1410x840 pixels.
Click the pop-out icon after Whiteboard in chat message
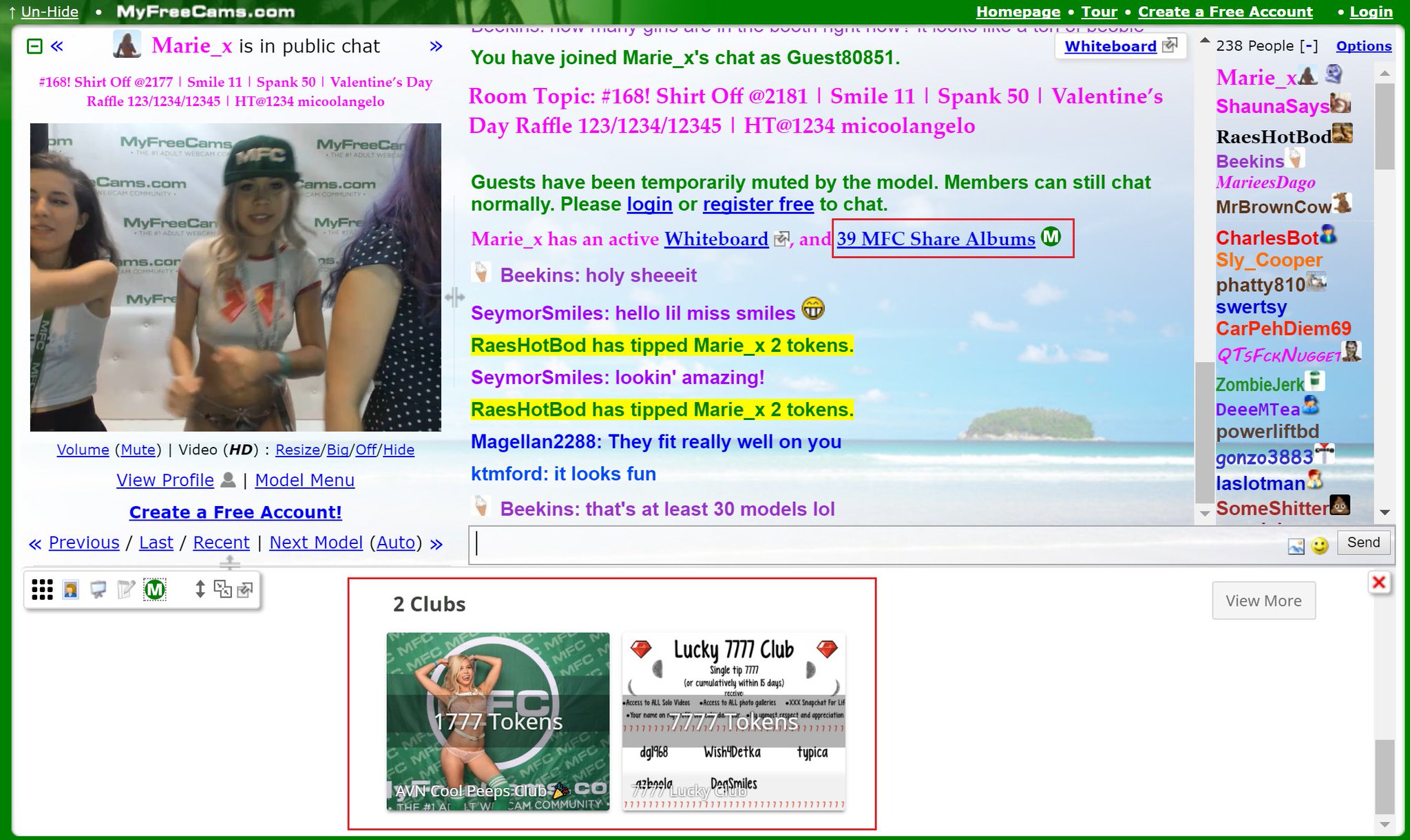(782, 239)
